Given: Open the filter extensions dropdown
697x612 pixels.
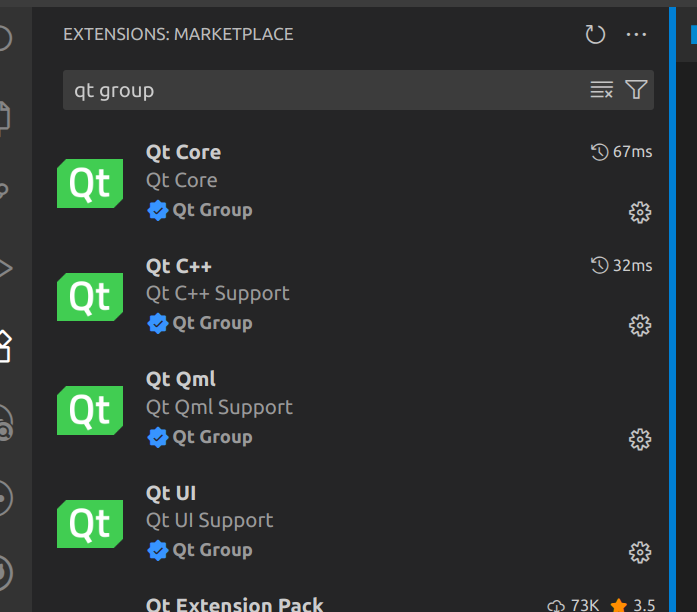Looking at the screenshot, I should tap(636, 90).
